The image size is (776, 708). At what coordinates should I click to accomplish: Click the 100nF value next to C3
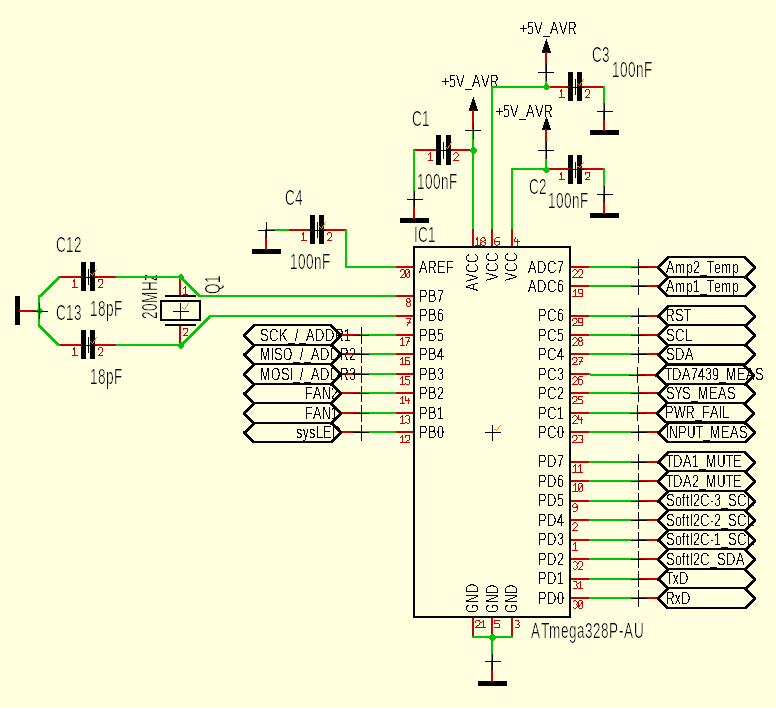[x=632, y=70]
